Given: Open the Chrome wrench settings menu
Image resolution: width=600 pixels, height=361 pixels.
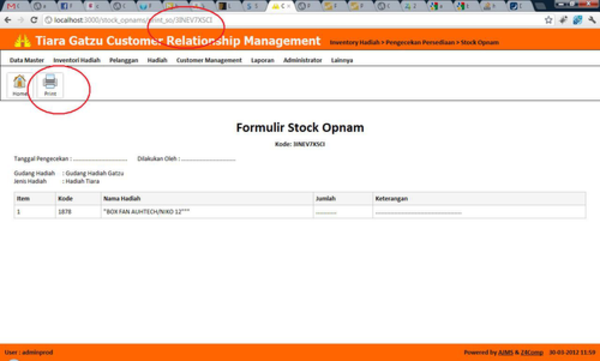Looking at the screenshot, I should coord(592,20).
